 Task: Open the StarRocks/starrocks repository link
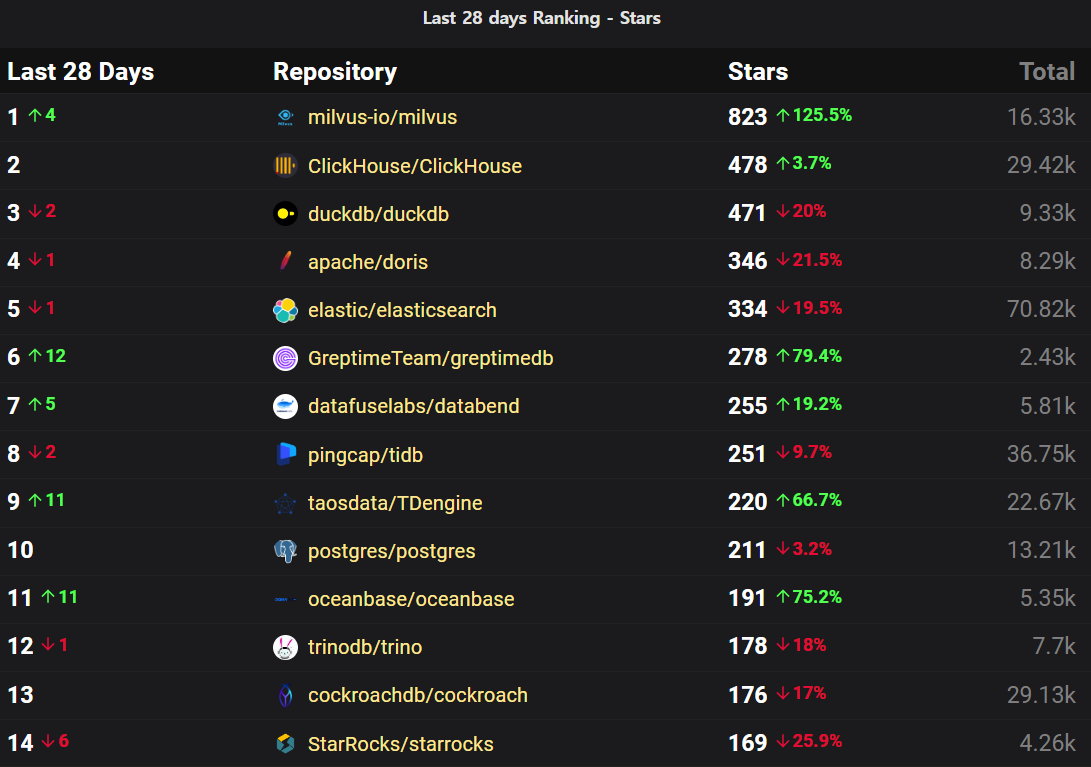(400, 743)
